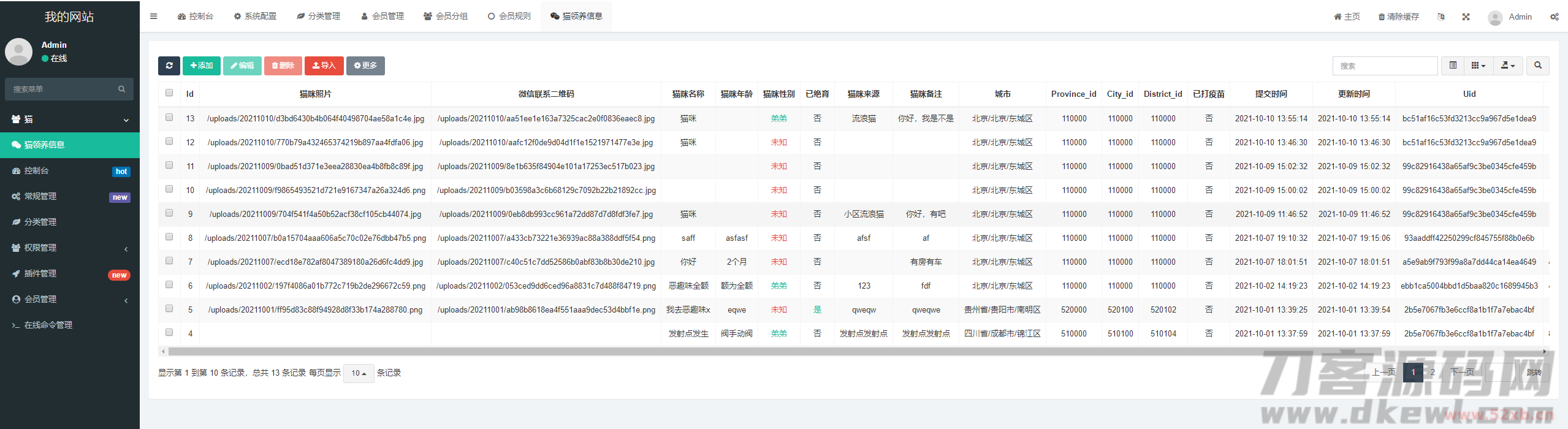Tick the checkbox for row Id 8

169,237
